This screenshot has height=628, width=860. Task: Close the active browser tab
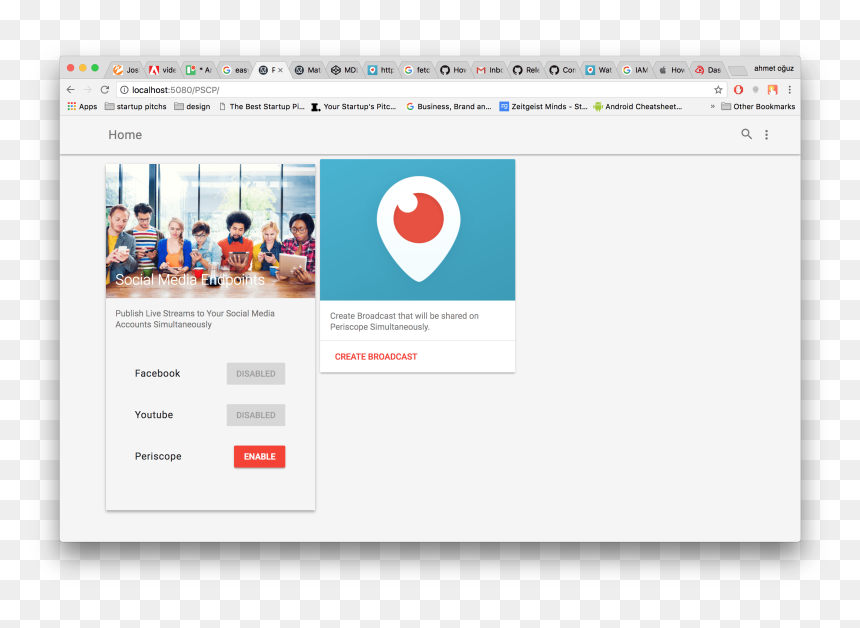[x=280, y=70]
